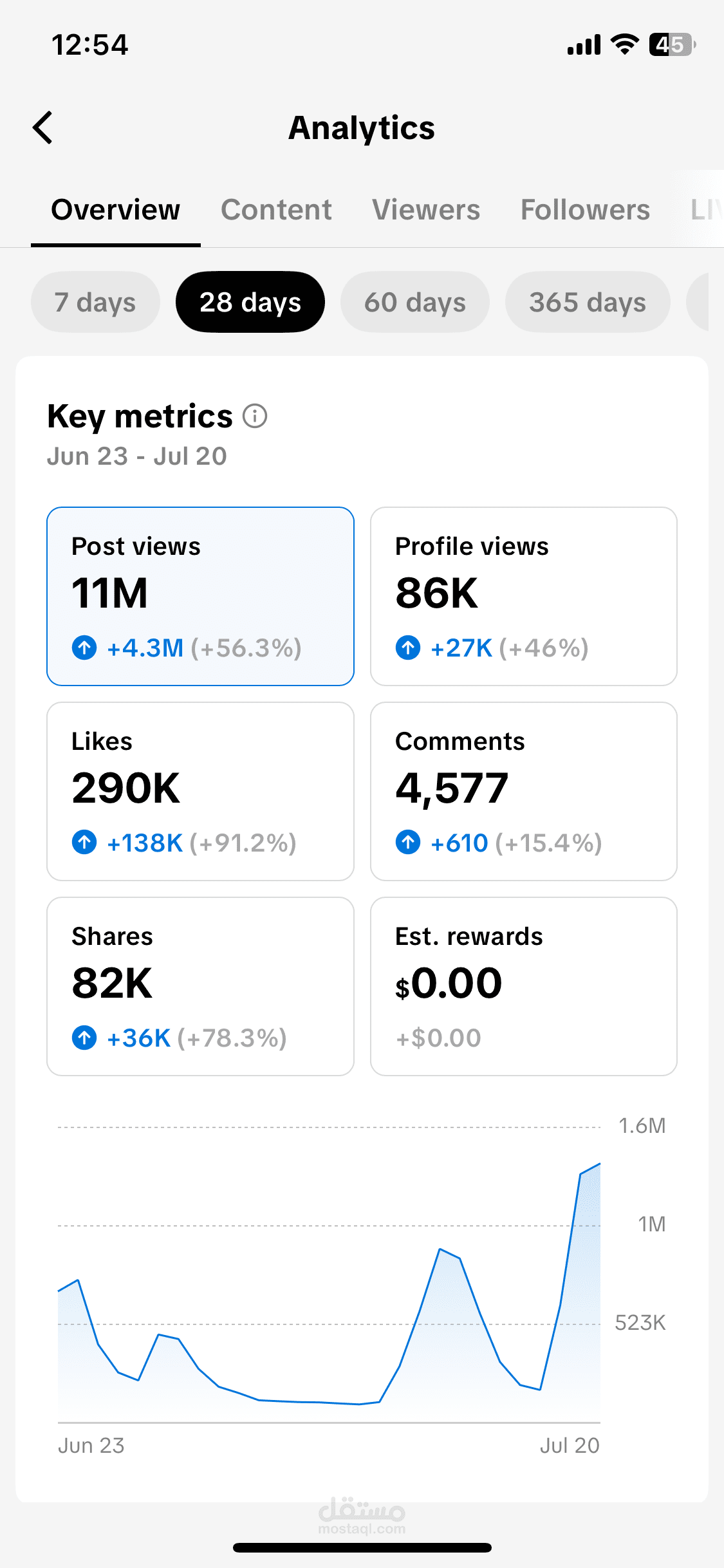Tap the Likes increase arrow icon
The width and height of the screenshot is (724, 1568).
84,842
